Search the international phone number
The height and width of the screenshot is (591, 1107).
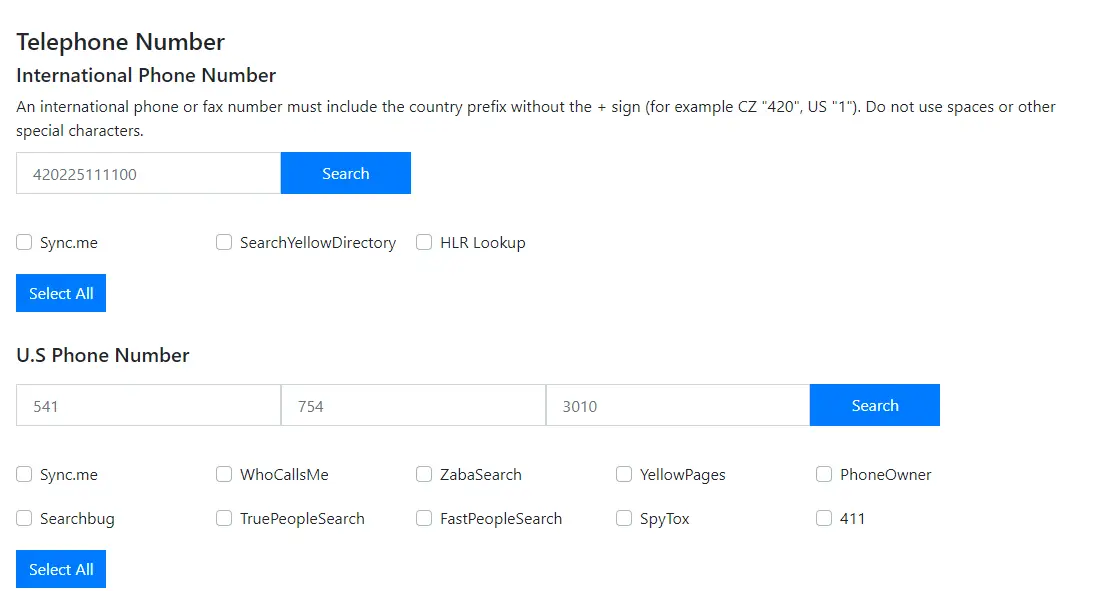(345, 173)
